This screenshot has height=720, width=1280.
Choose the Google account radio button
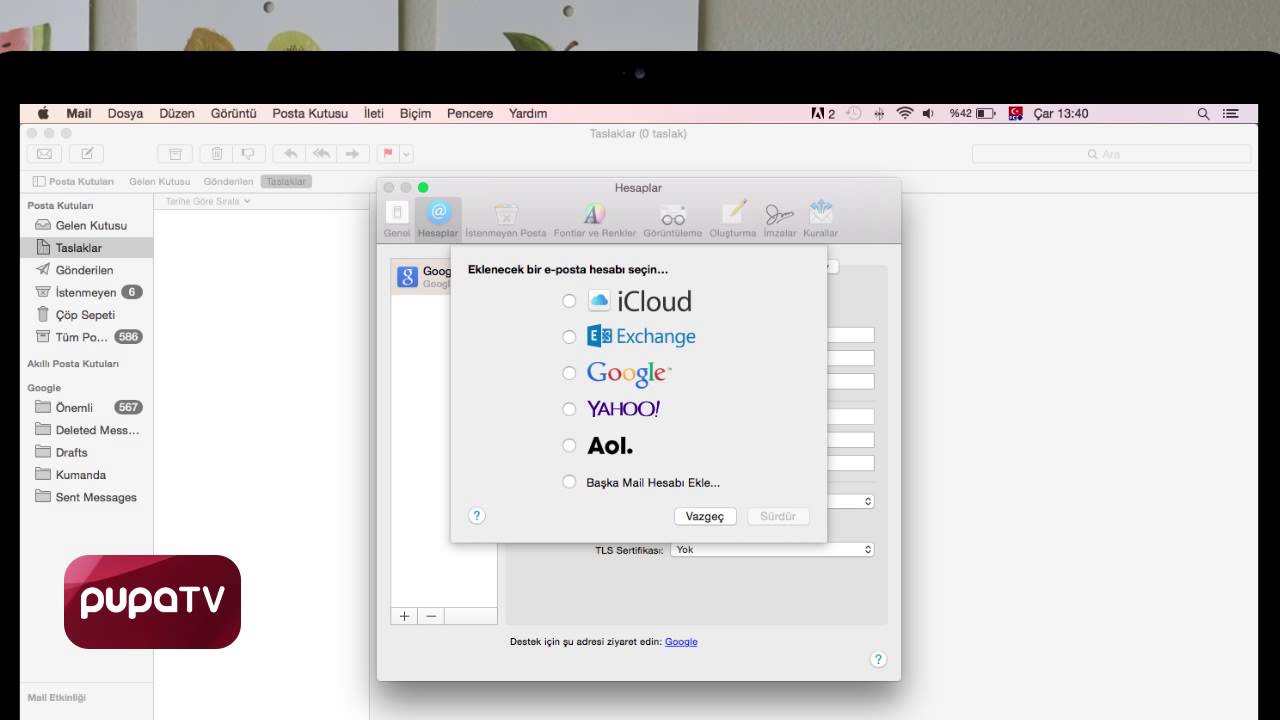click(569, 373)
